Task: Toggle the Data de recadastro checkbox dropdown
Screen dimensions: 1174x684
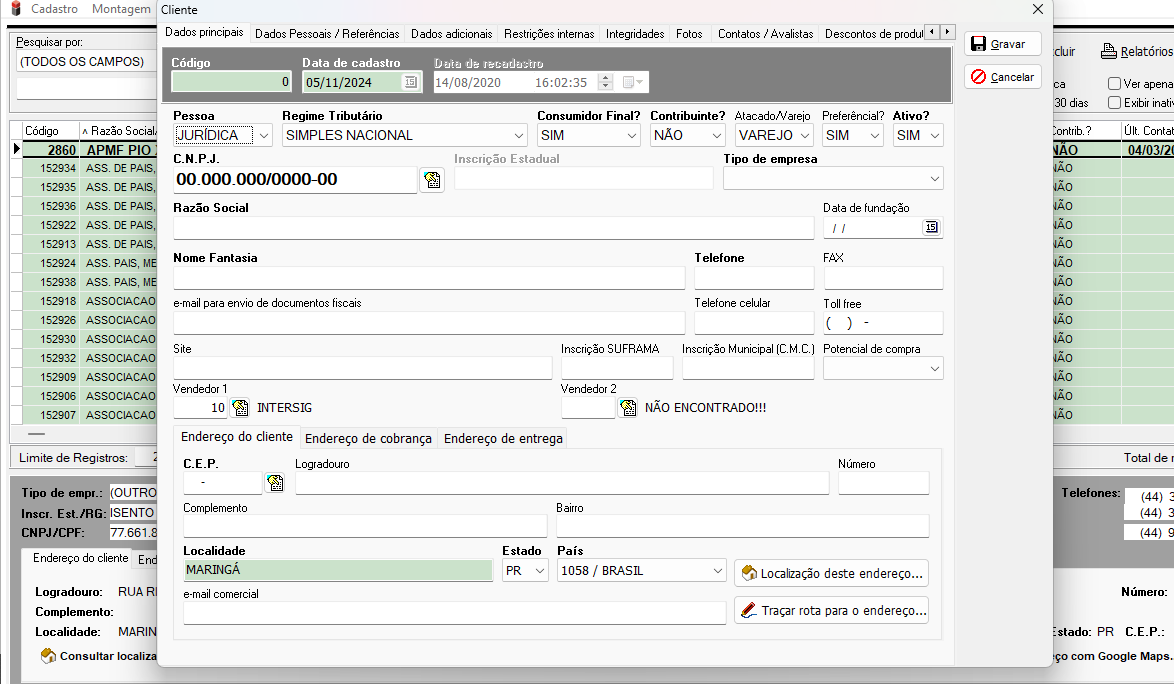Action: coord(633,82)
